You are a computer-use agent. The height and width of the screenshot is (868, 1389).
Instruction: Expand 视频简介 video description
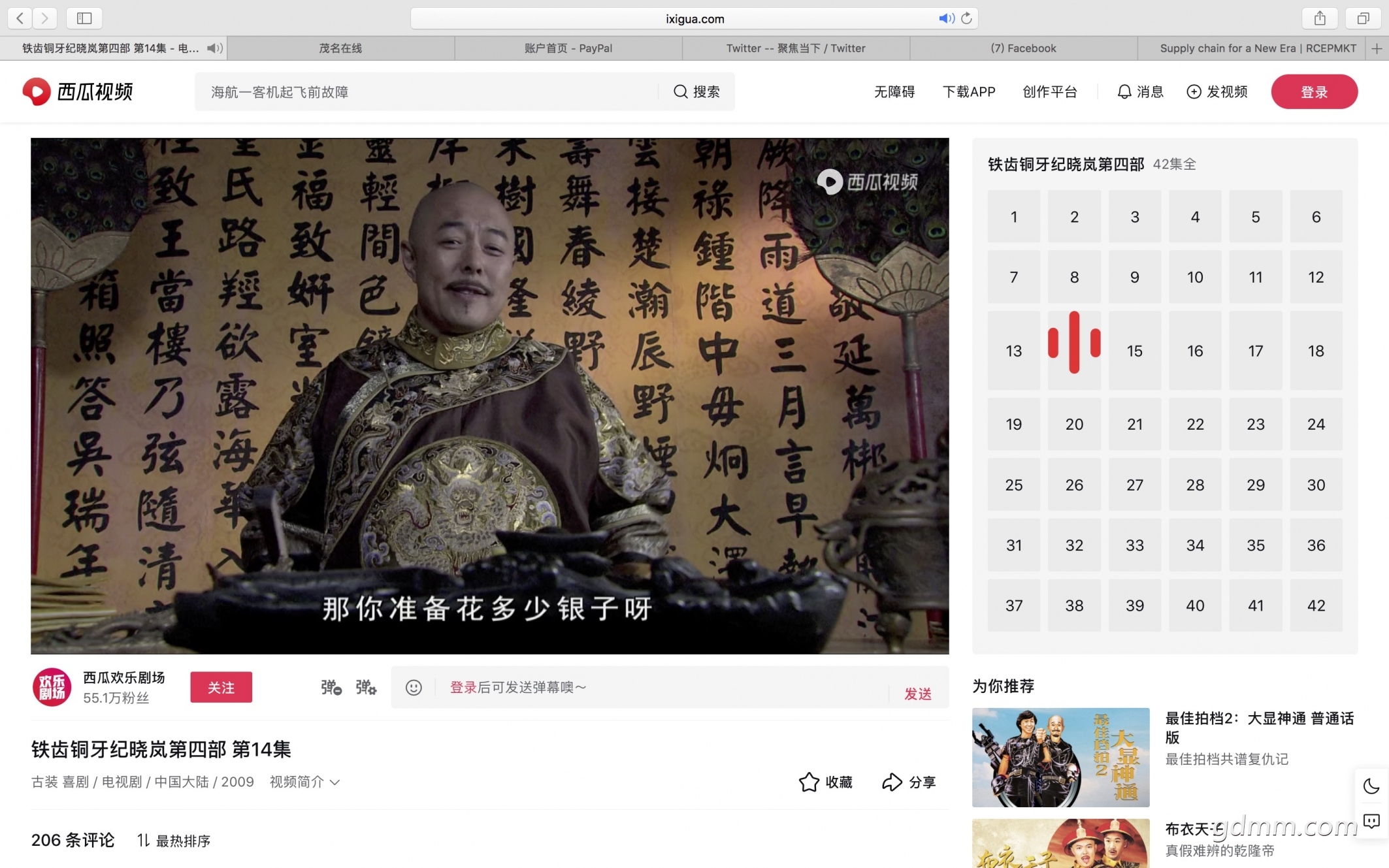pos(304,782)
